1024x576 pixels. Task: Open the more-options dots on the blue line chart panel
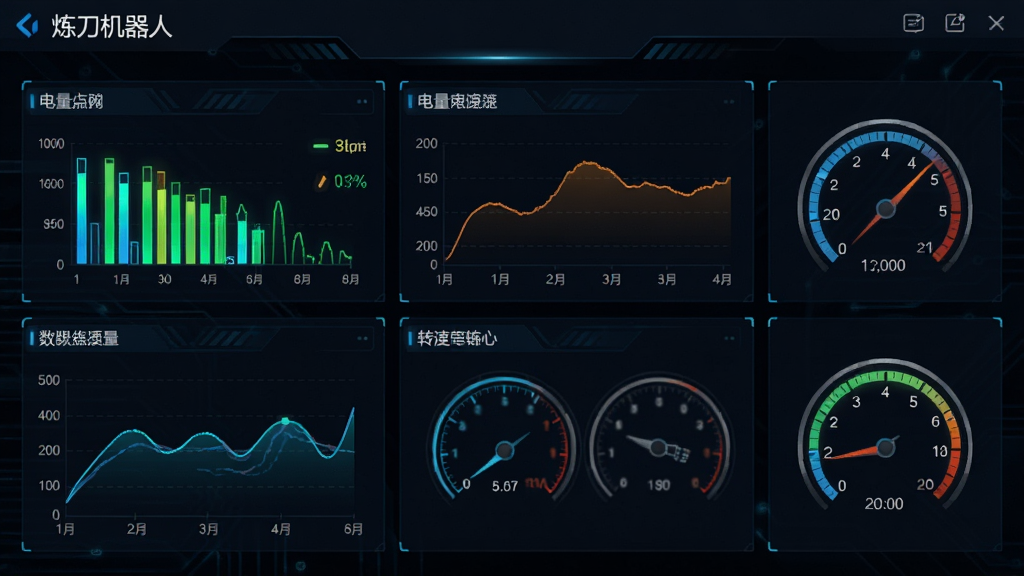click(362, 338)
